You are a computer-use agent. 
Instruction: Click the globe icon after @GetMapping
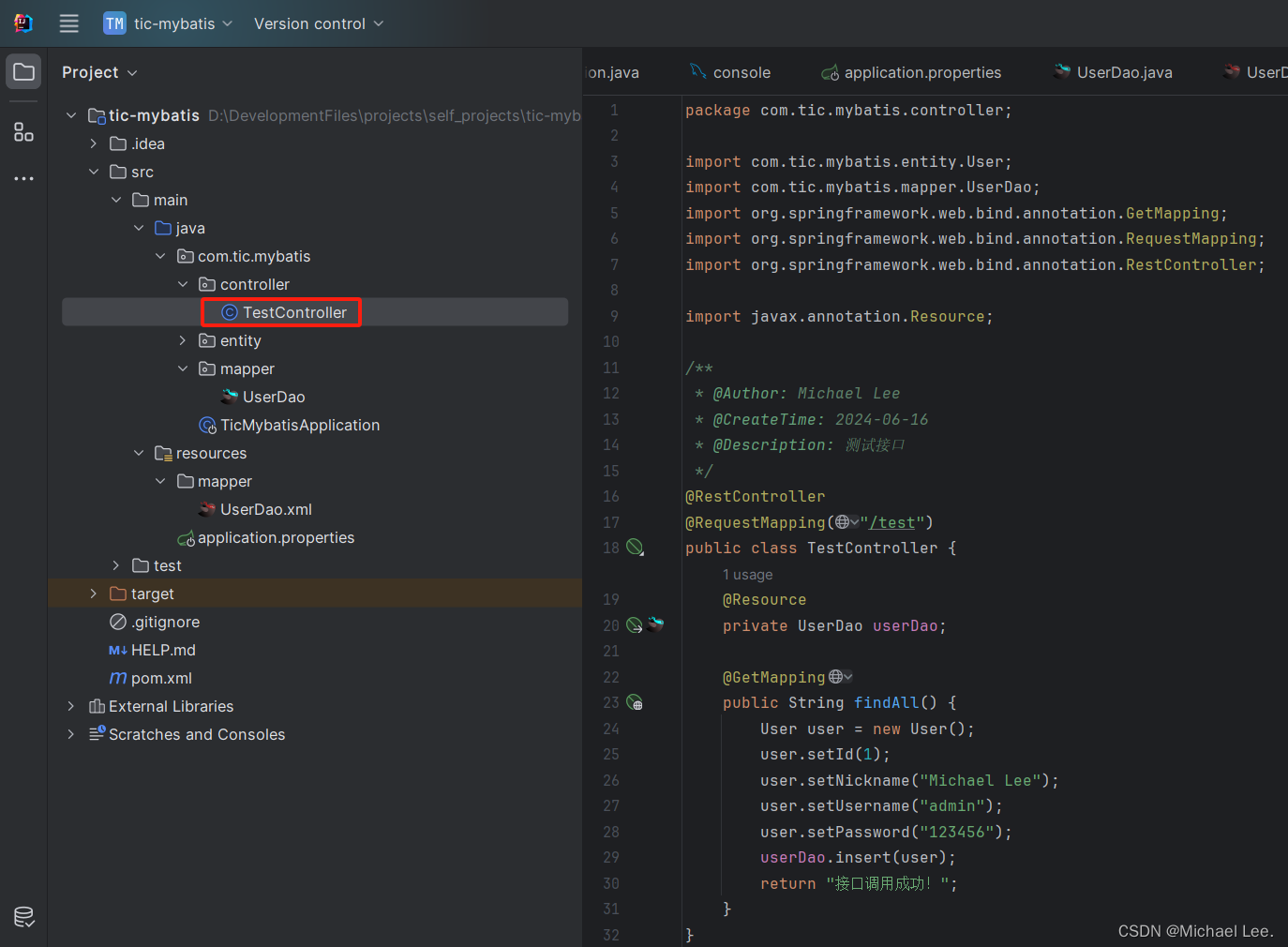coord(835,677)
